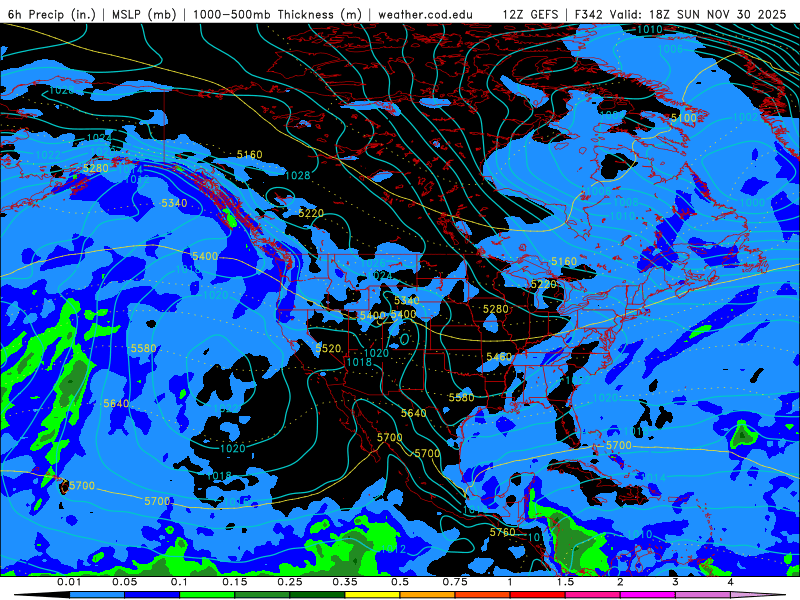
Task: Click the '1000' isobar label
Action: (752, 203)
